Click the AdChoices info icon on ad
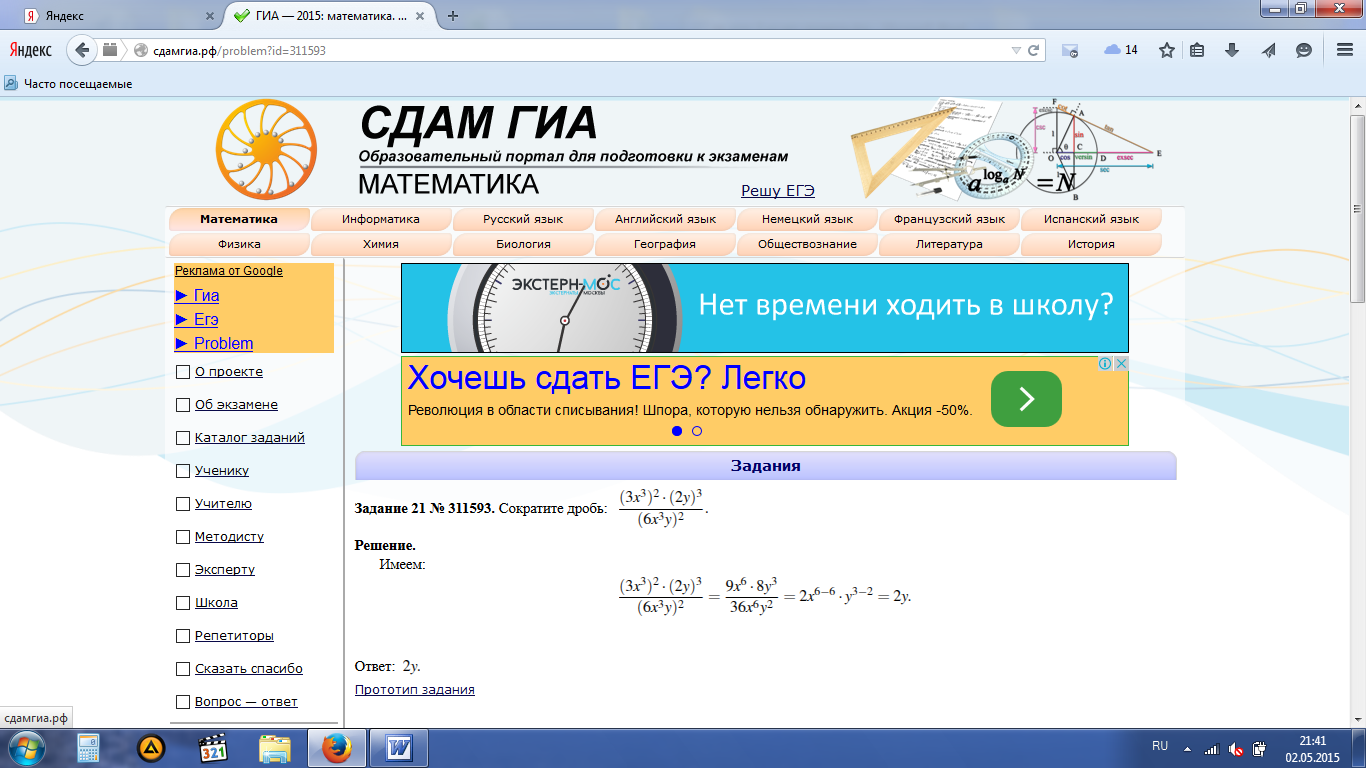The height and width of the screenshot is (768, 1366). [x=1105, y=364]
